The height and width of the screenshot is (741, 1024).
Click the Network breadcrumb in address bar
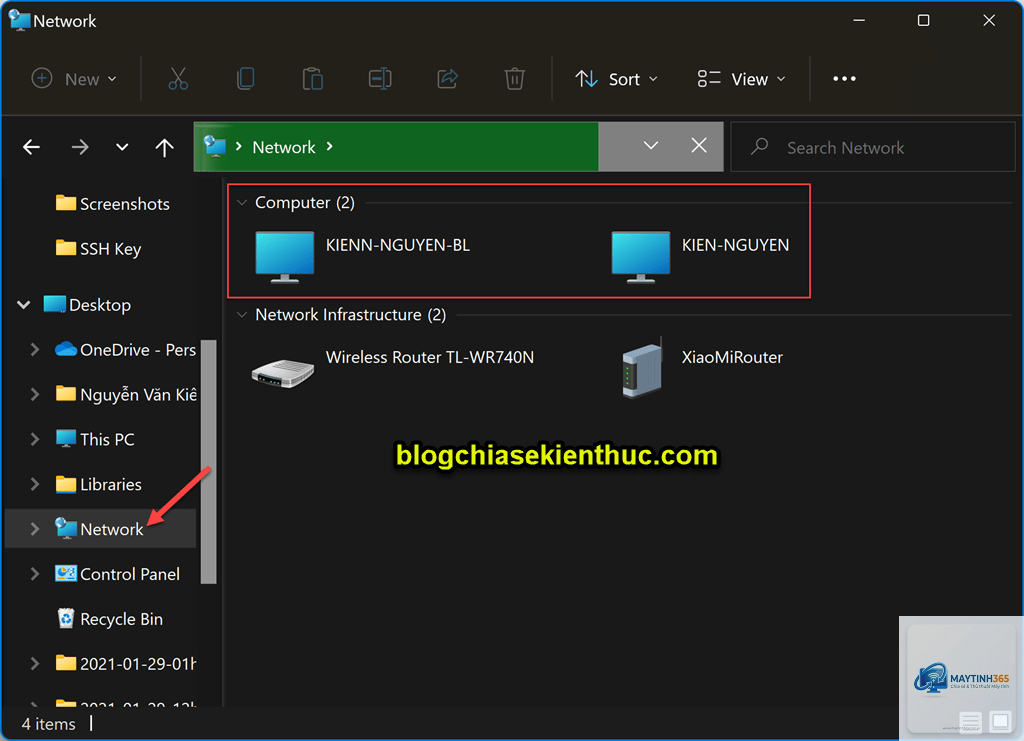tap(283, 147)
